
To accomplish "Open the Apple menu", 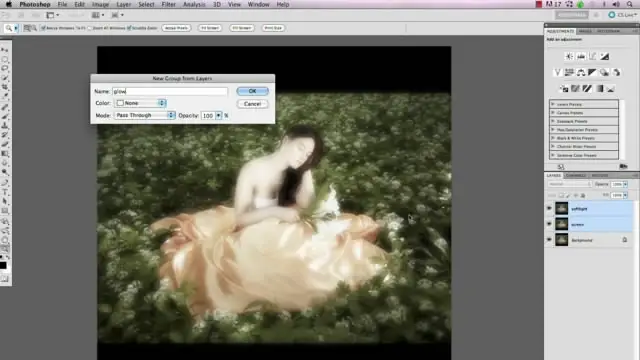I will tap(9, 4).
